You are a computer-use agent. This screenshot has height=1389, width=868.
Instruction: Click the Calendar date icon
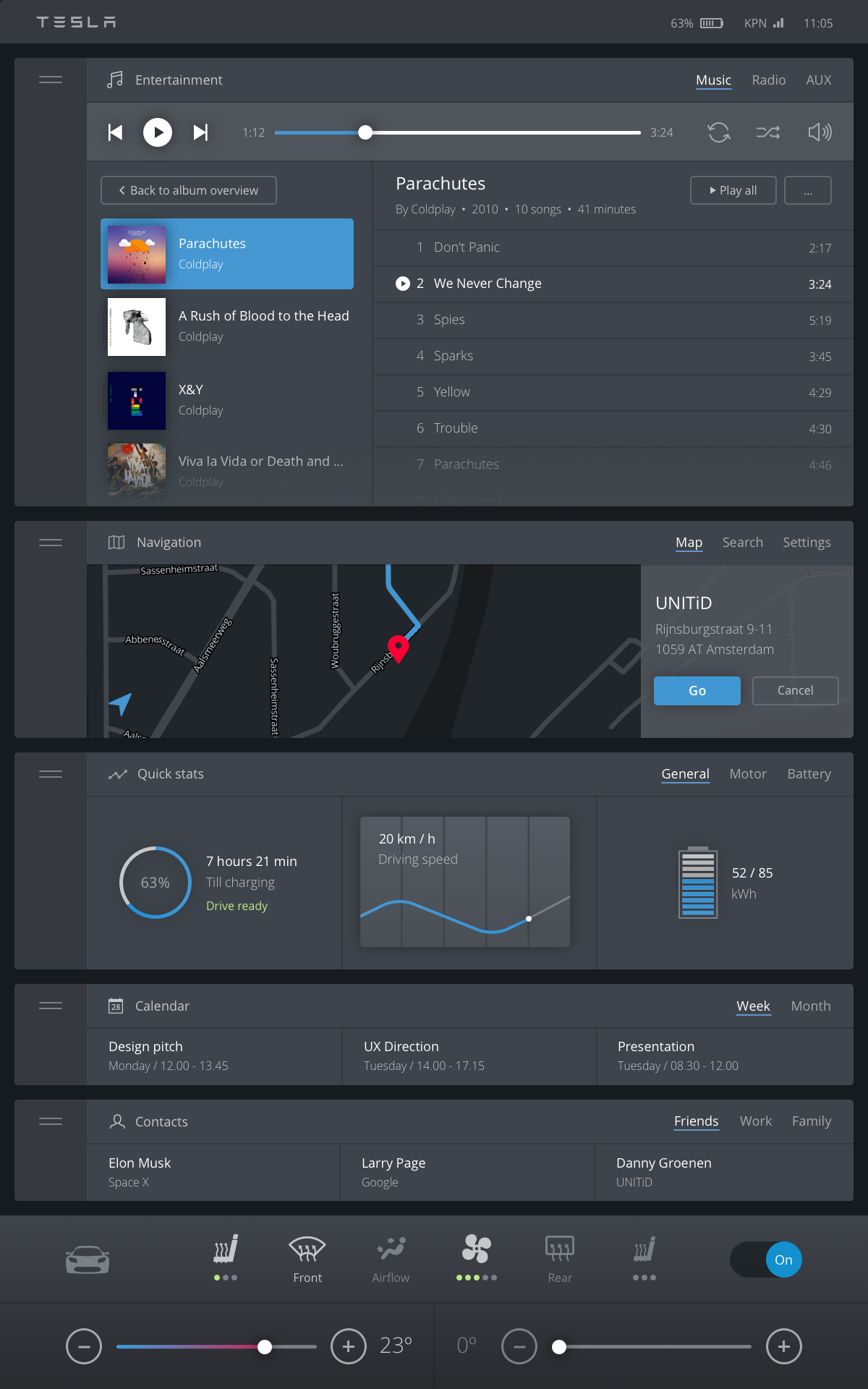click(116, 1006)
